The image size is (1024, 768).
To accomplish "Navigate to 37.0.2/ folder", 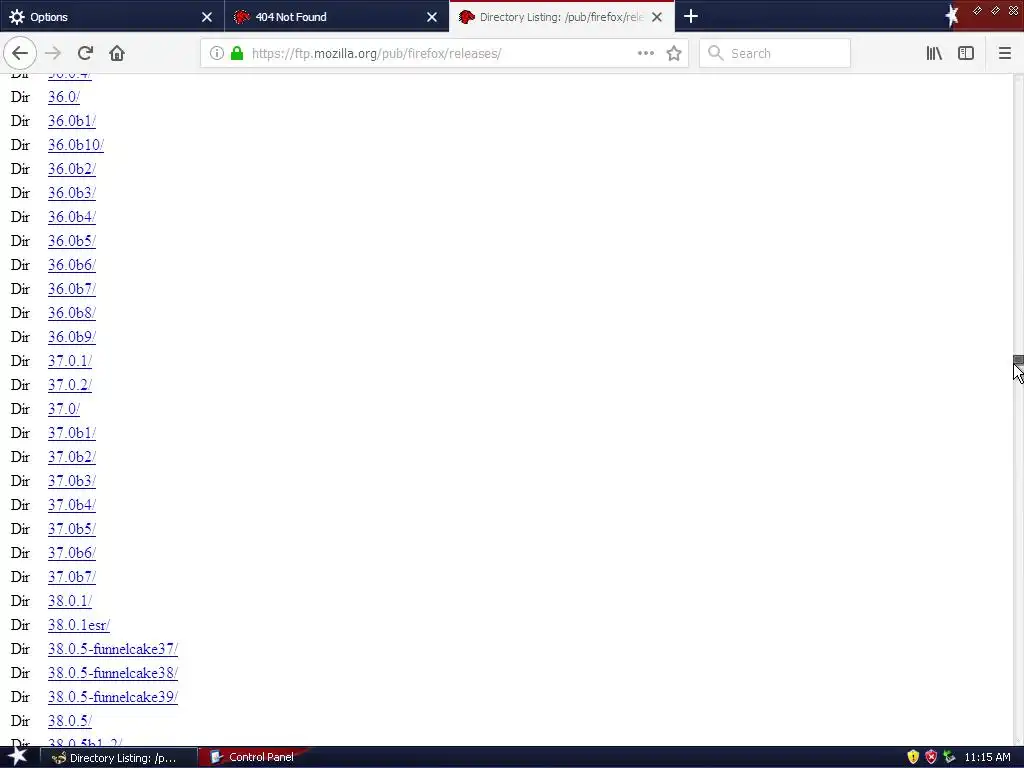I will pos(70,385).
